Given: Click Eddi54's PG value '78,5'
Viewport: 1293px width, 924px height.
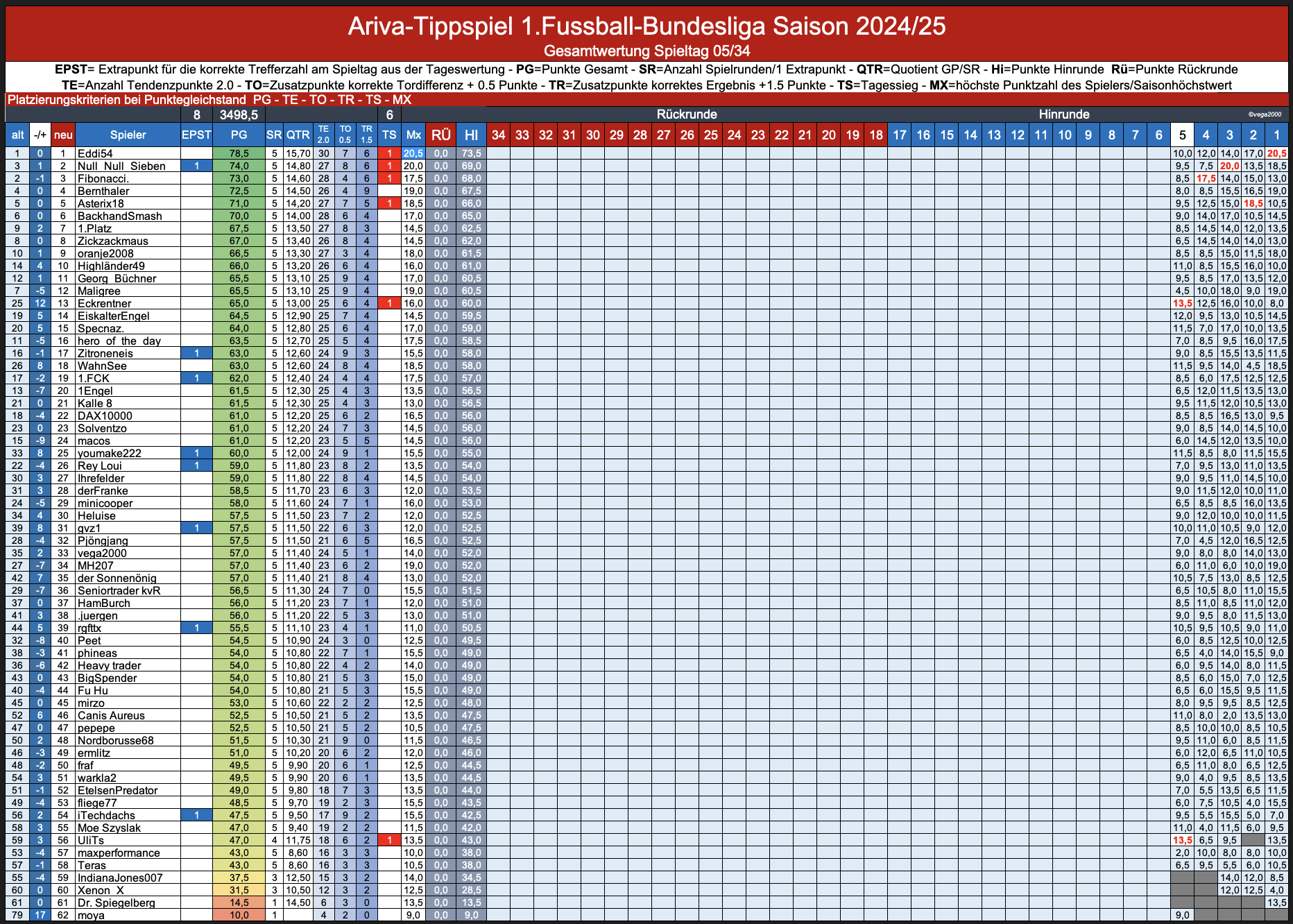Looking at the screenshot, I should (x=239, y=153).
